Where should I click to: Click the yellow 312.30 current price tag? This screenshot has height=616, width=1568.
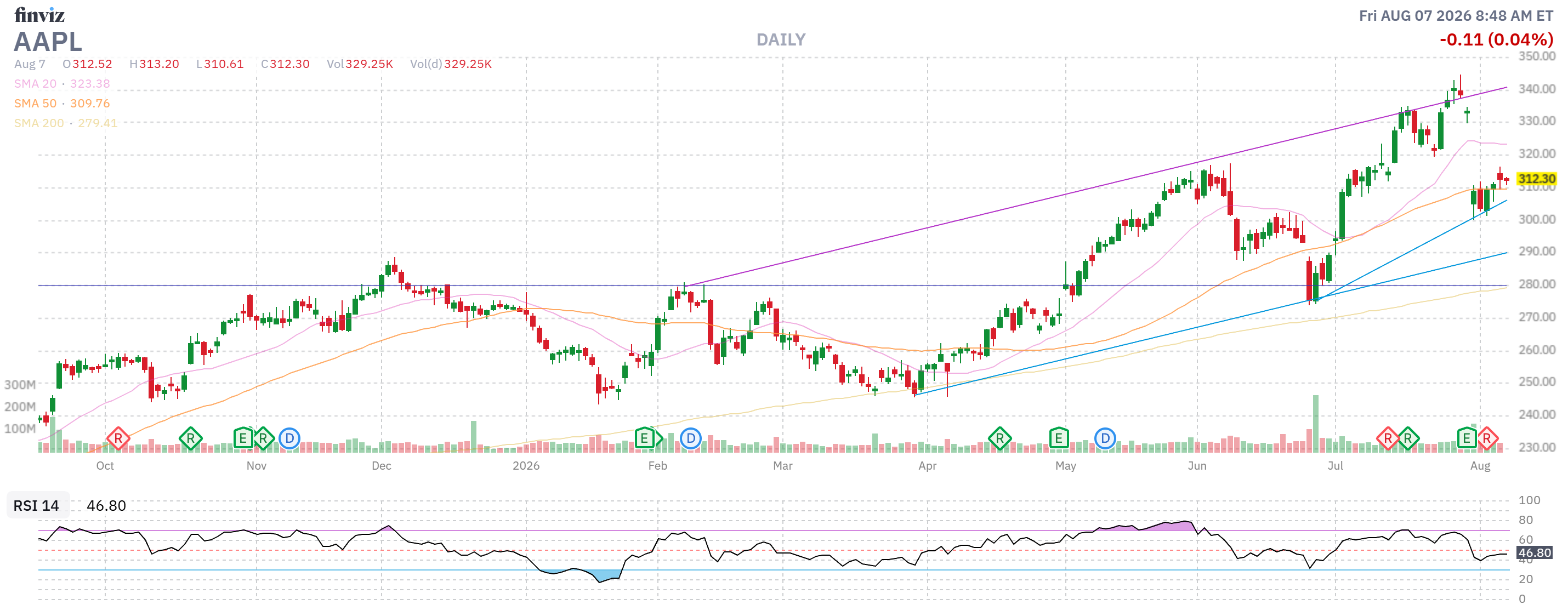1536,179
